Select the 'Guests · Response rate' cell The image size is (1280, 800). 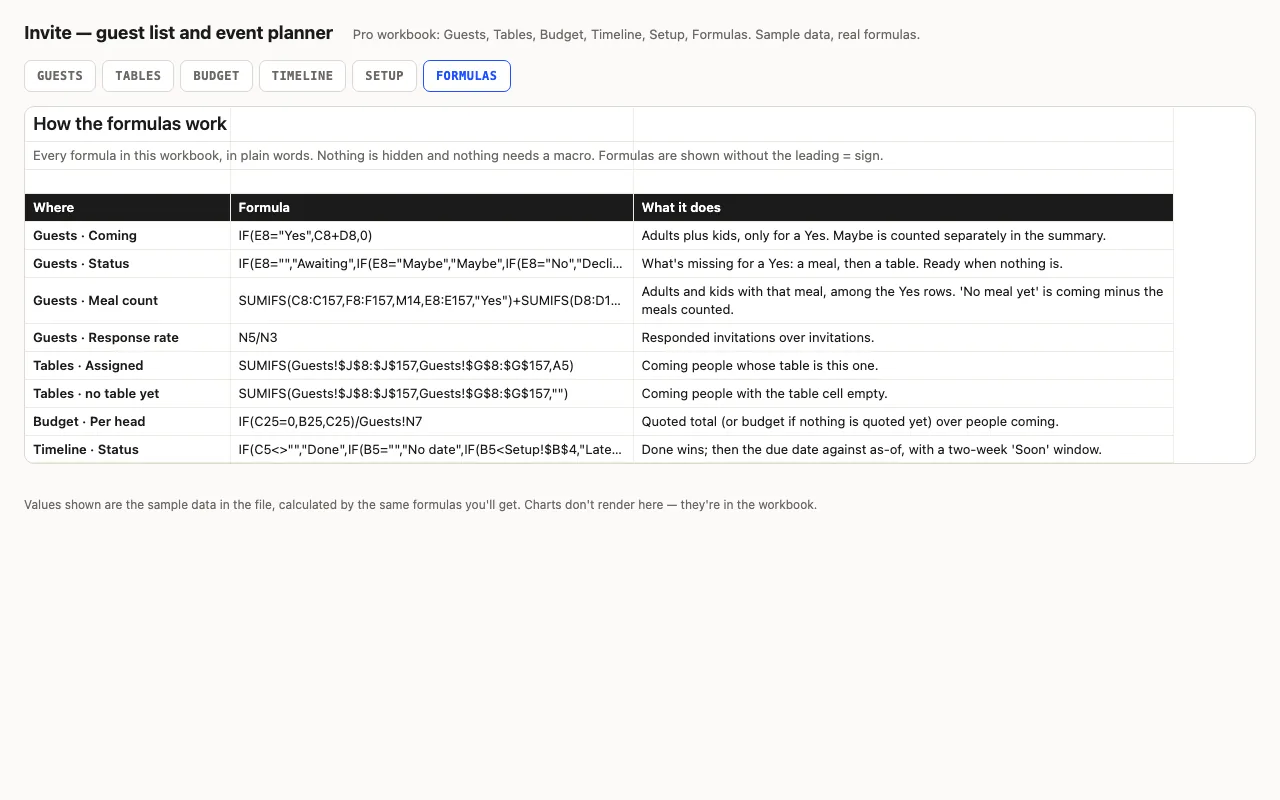(128, 338)
